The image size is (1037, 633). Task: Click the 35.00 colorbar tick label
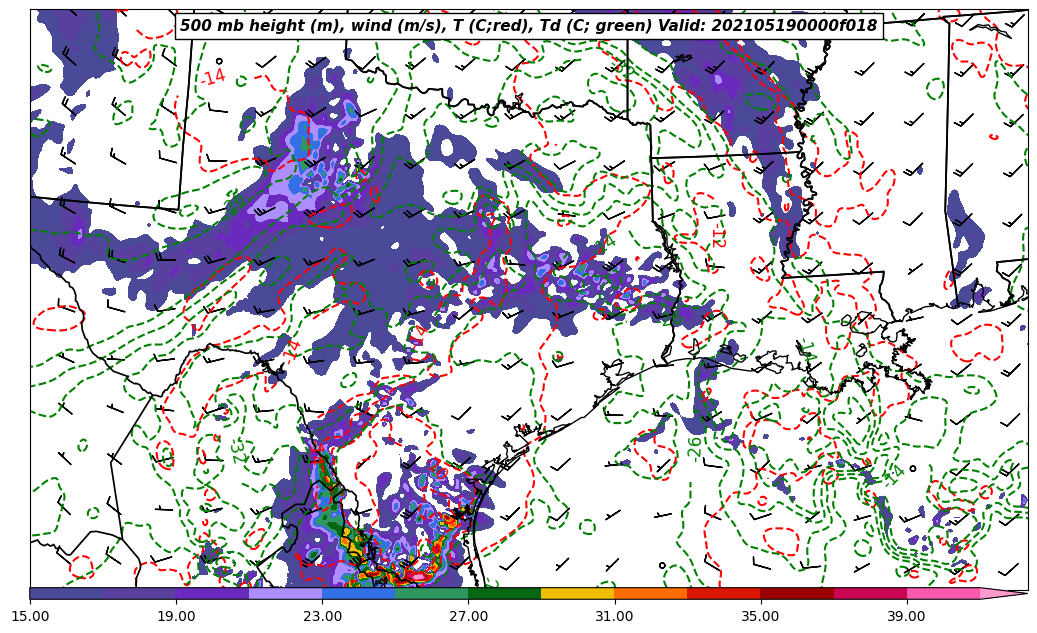point(760,616)
